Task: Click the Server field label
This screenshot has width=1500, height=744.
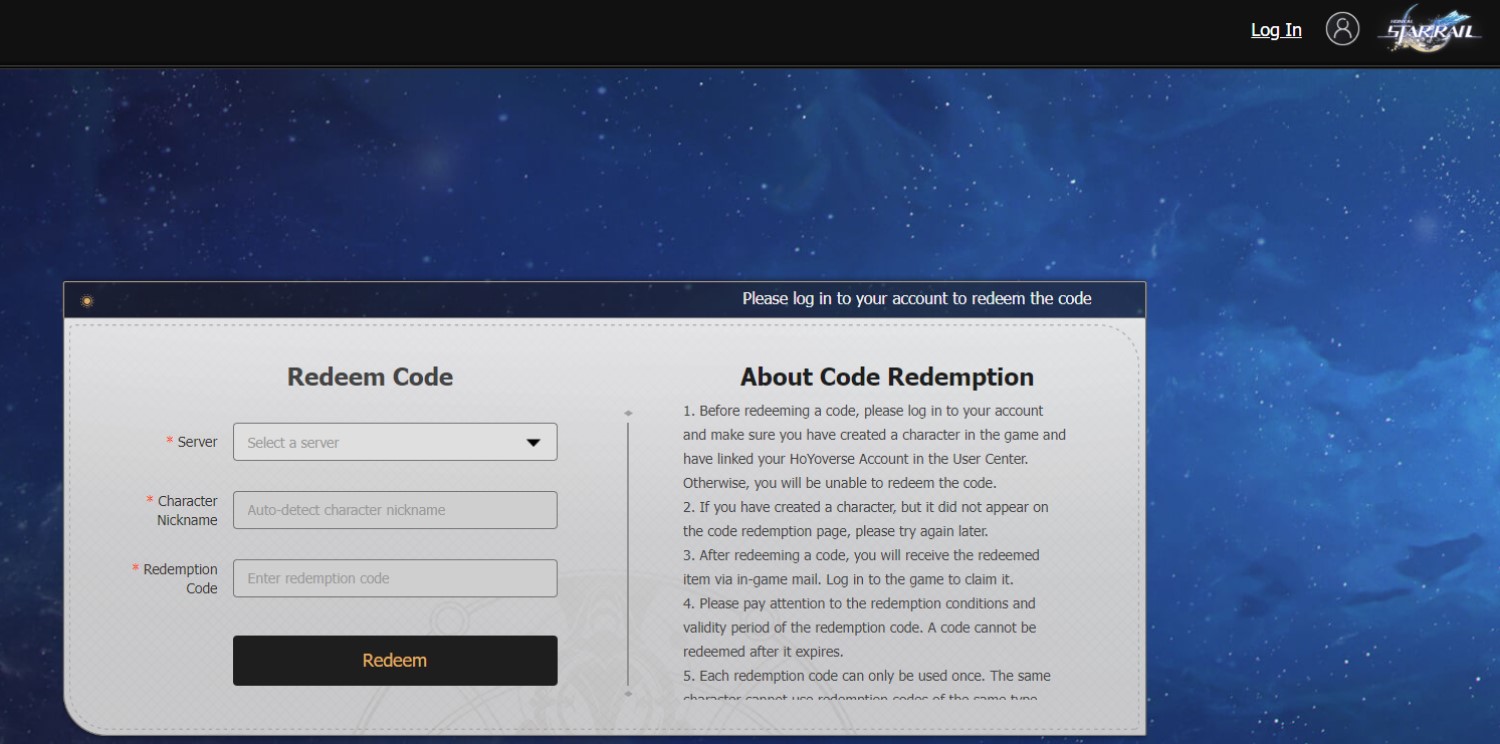Action: click(x=197, y=442)
